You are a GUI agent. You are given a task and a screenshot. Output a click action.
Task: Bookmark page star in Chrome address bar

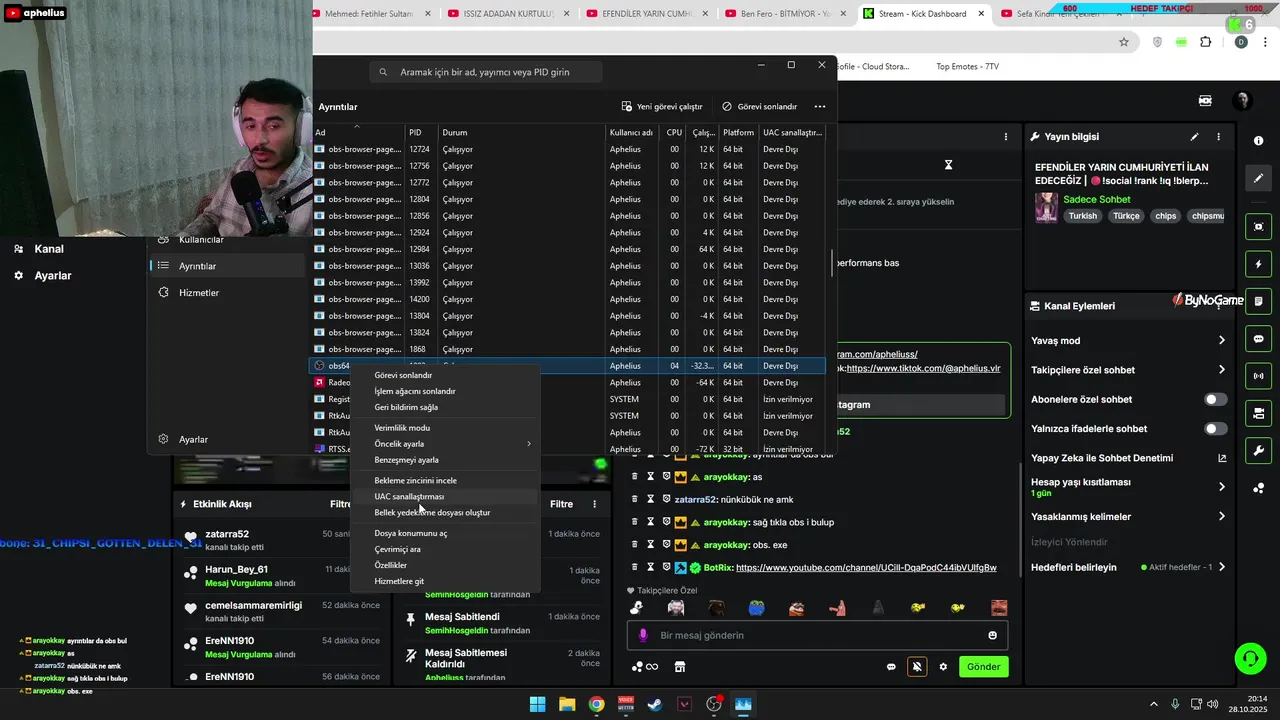1124,42
